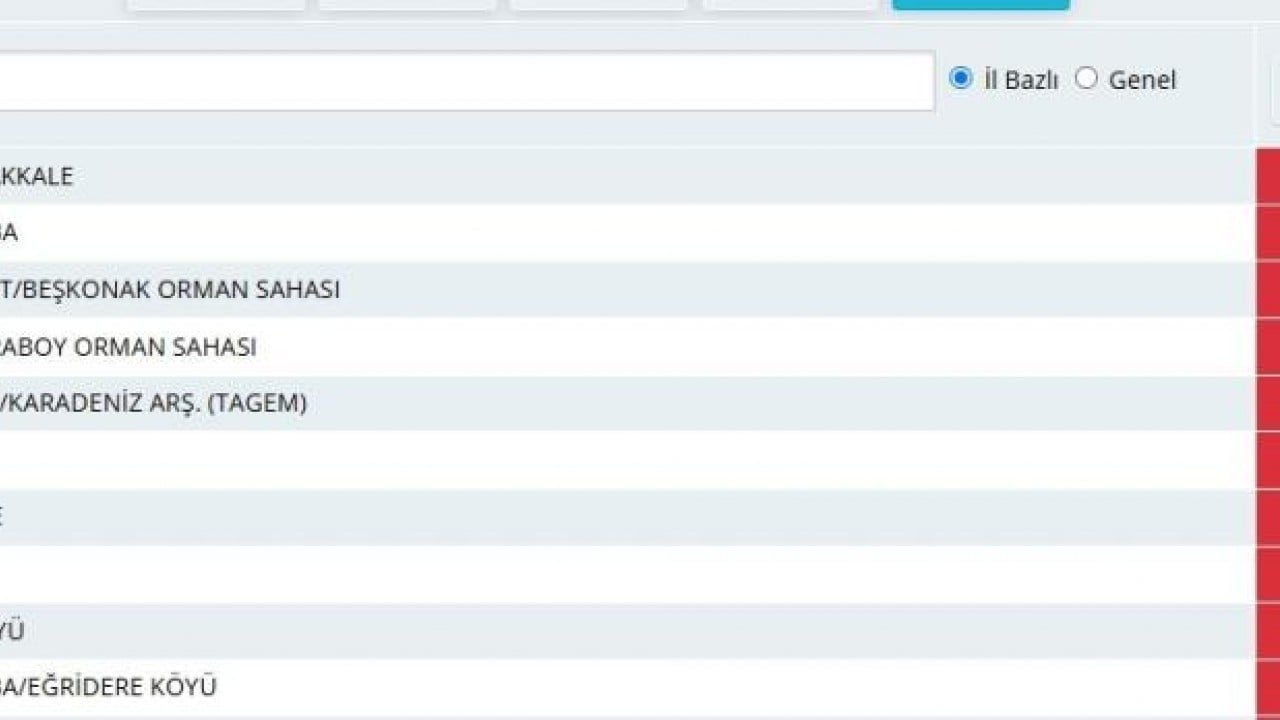The width and height of the screenshot is (1280, 720).
Task: Select the row ending in KKALE
Action: 627,176
